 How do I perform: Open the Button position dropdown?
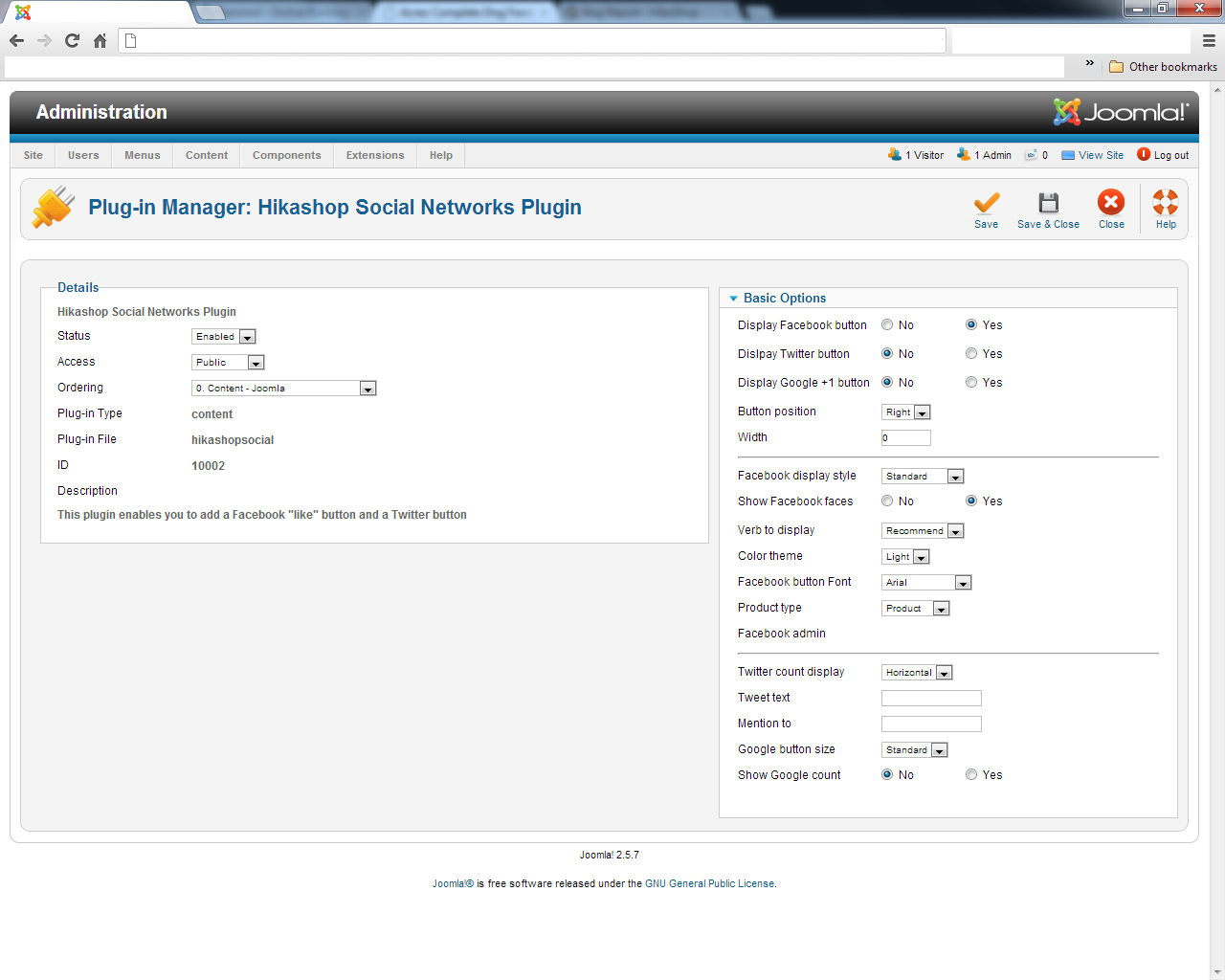point(906,412)
